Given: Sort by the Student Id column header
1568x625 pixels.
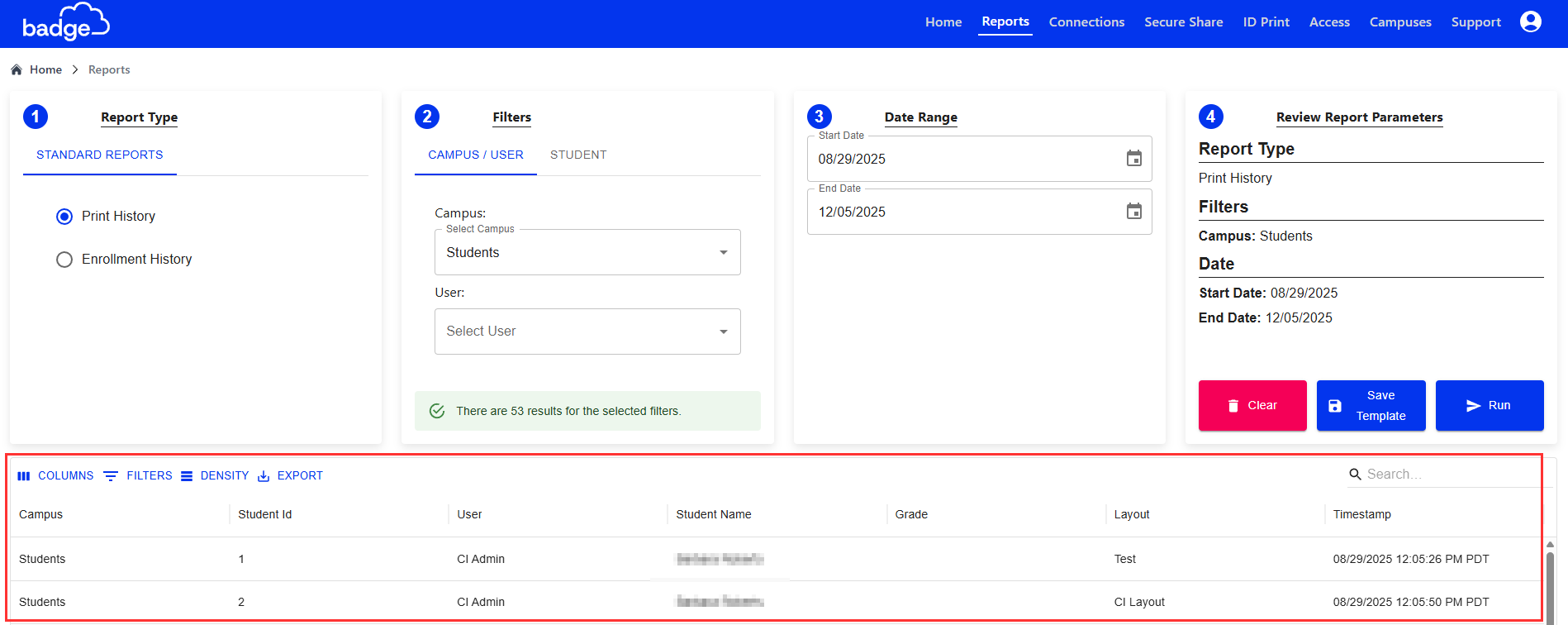Looking at the screenshot, I should 265,514.
